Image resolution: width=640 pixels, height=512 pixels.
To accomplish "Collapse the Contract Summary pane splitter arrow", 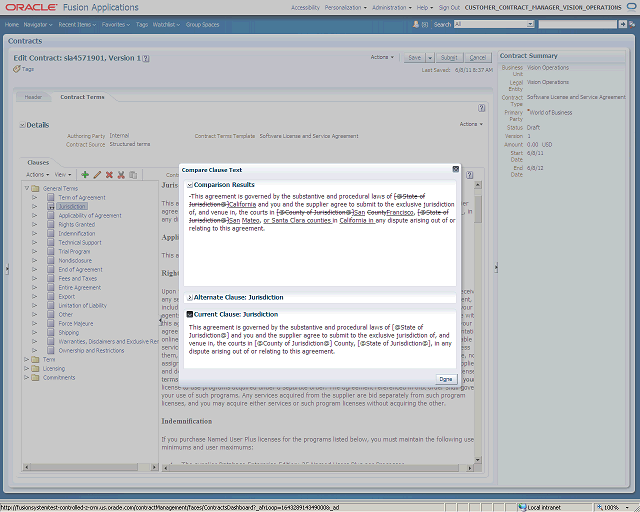I will (496, 268).
